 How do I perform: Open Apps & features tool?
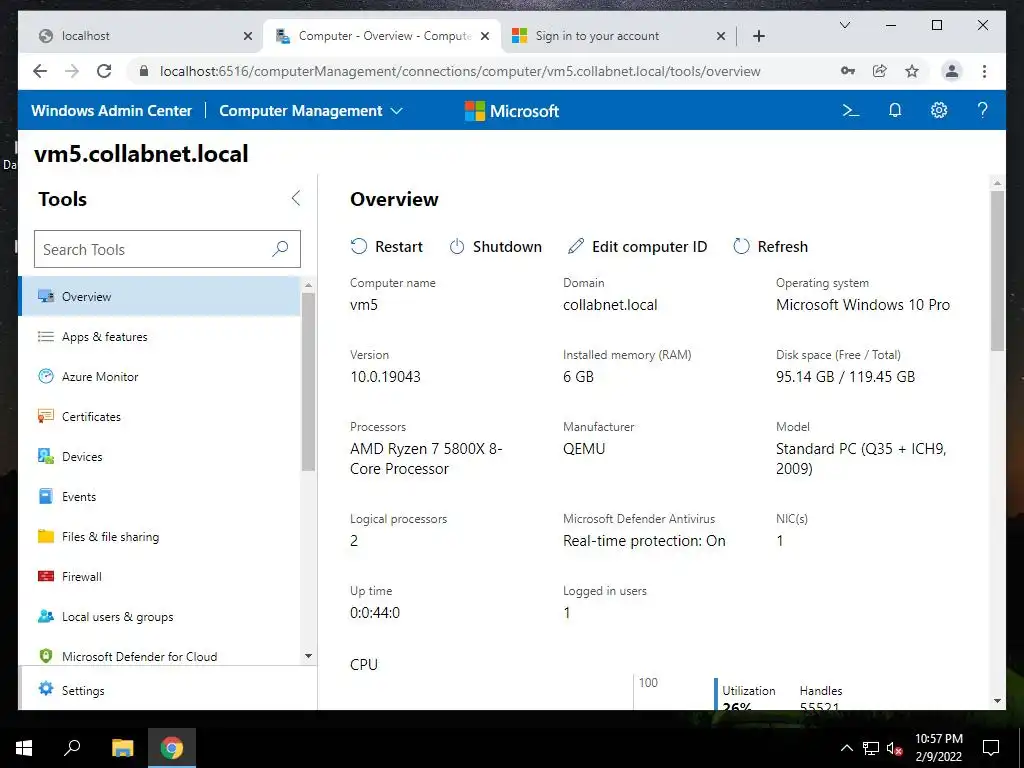pos(161,336)
